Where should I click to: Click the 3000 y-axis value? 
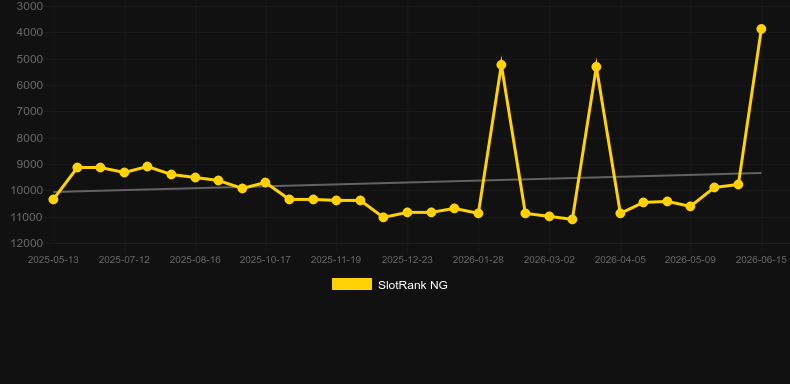(30, 7)
